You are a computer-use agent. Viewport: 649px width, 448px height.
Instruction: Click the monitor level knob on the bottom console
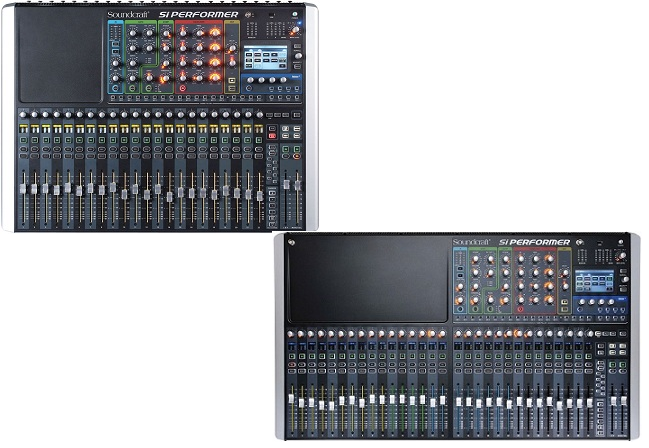click(623, 255)
